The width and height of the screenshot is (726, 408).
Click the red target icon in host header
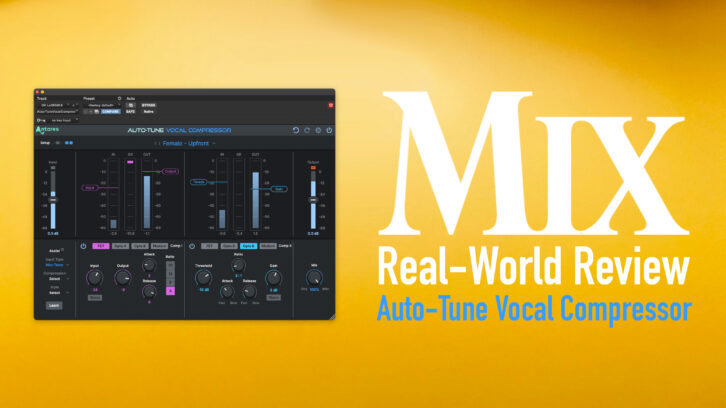[x=331, y=105]
